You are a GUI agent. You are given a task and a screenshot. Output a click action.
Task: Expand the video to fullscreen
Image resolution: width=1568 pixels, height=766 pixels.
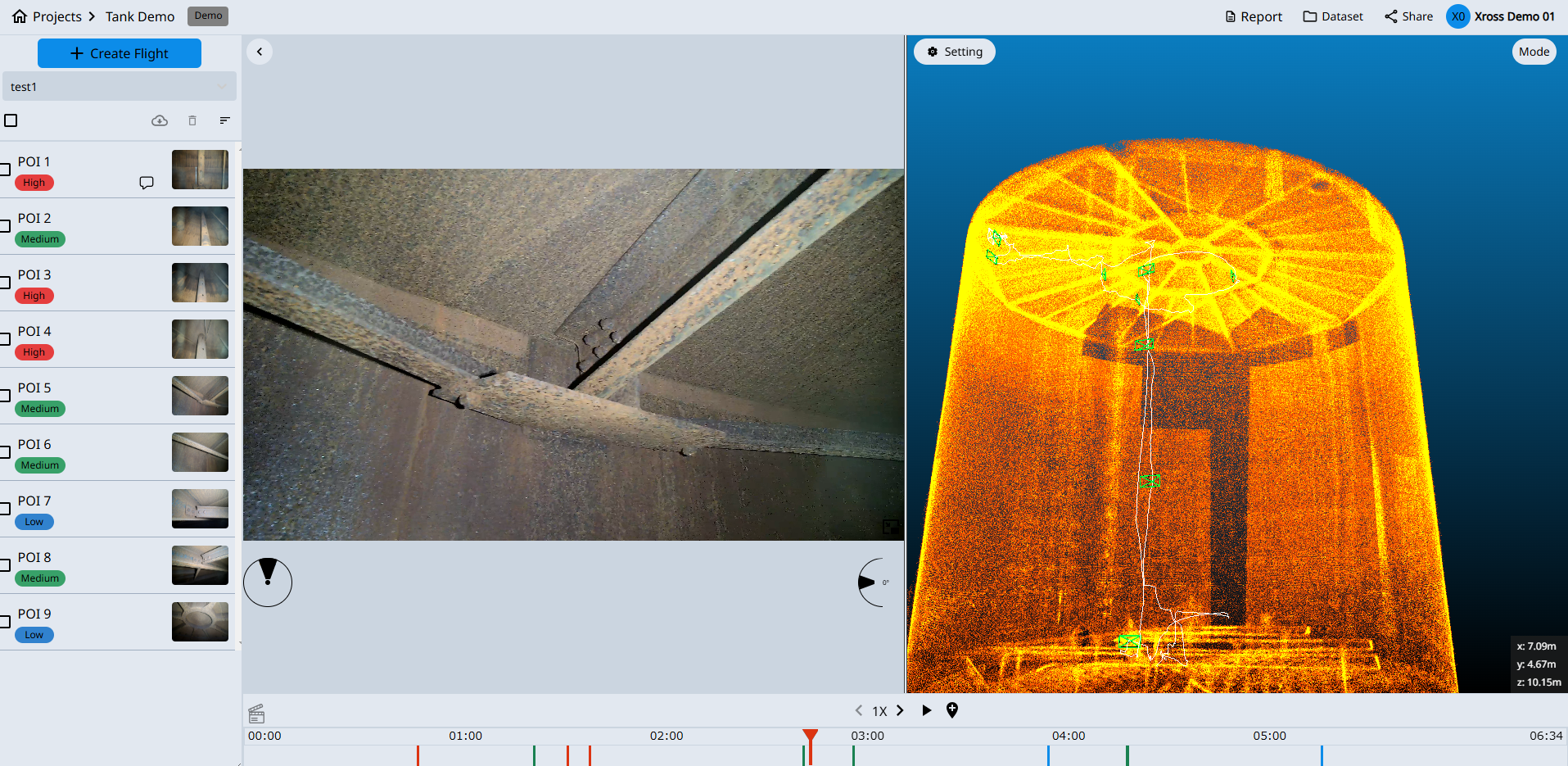tap(891, 527)
